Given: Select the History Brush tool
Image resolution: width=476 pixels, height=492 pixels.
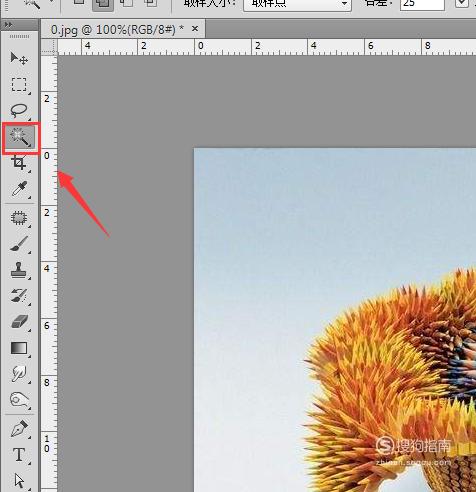Looking at the screenshot, I should click(19, 296).
